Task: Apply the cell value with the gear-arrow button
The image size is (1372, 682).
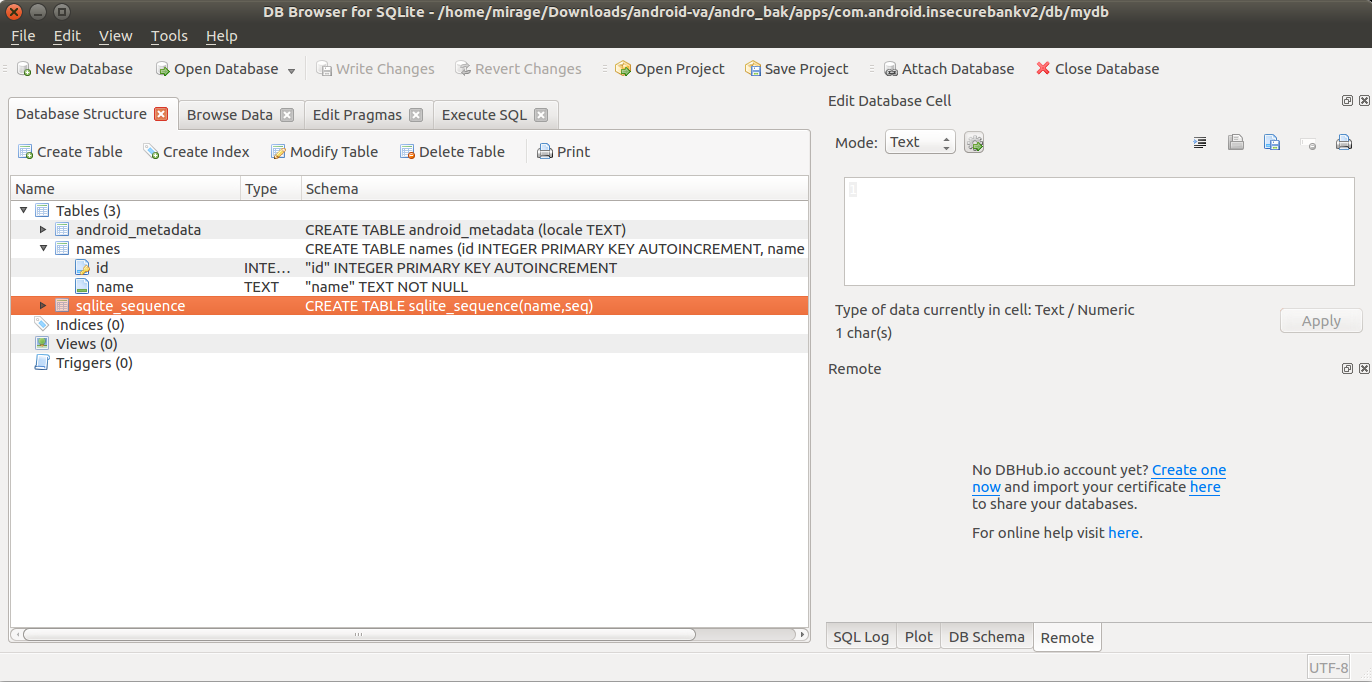Action: coord(974,141)
